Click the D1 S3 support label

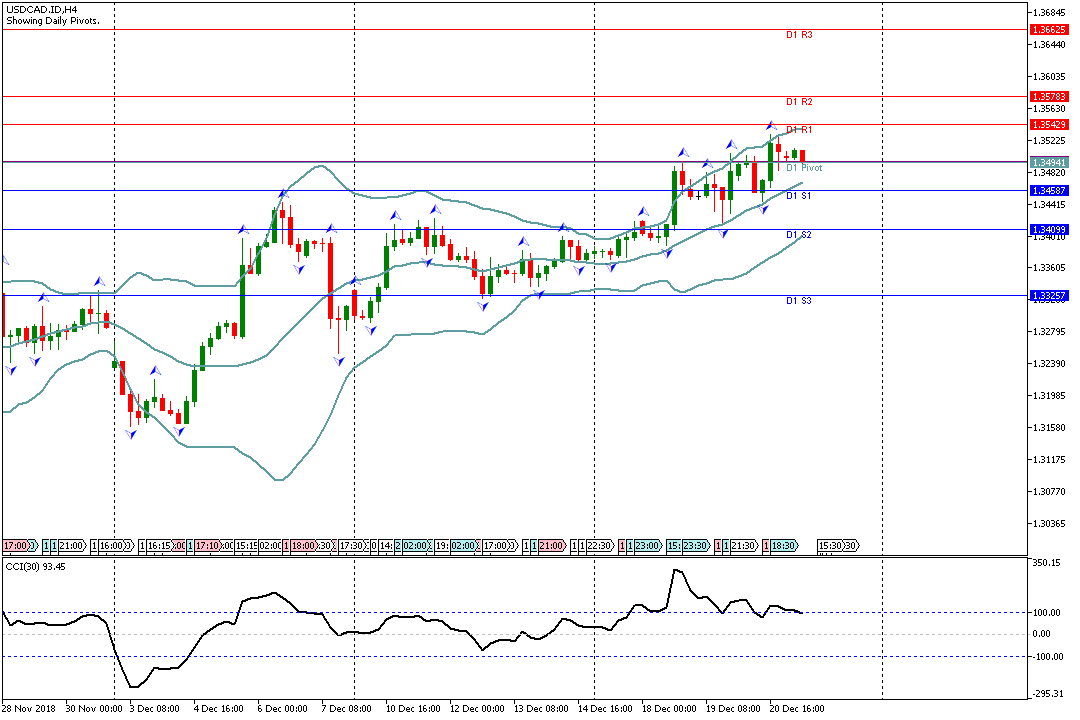coord(798,300)
